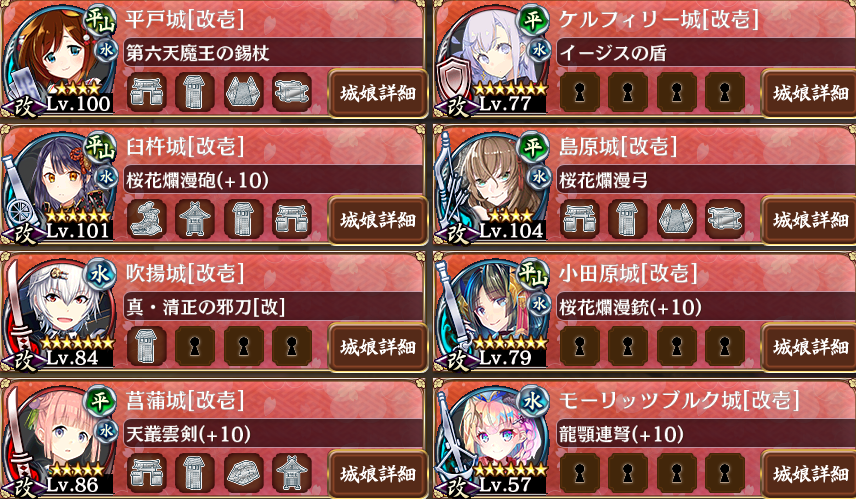Click 城娘詳細 button for 臼杵城[改壱]

[377, 220]
